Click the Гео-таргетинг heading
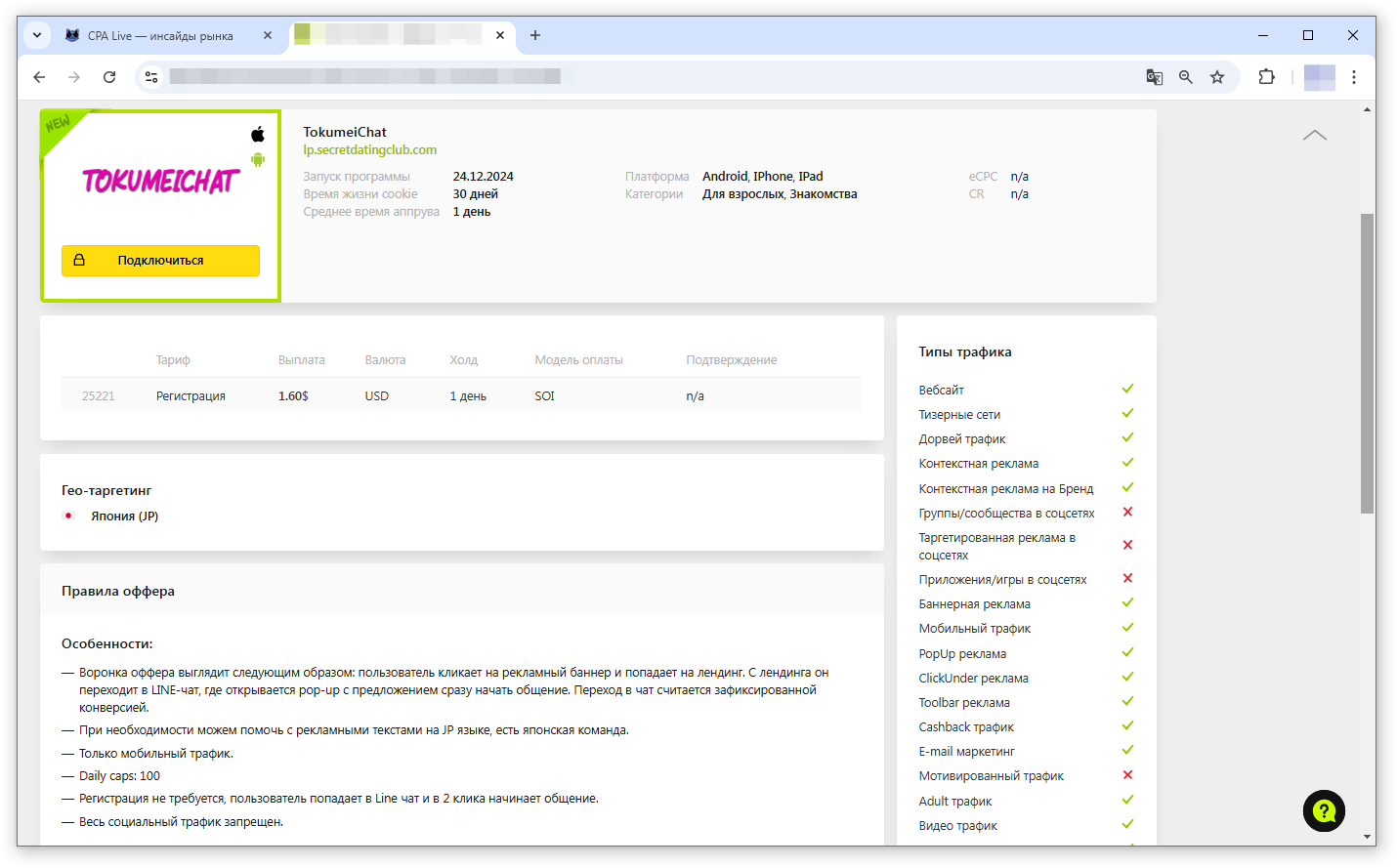 (106, 491)
